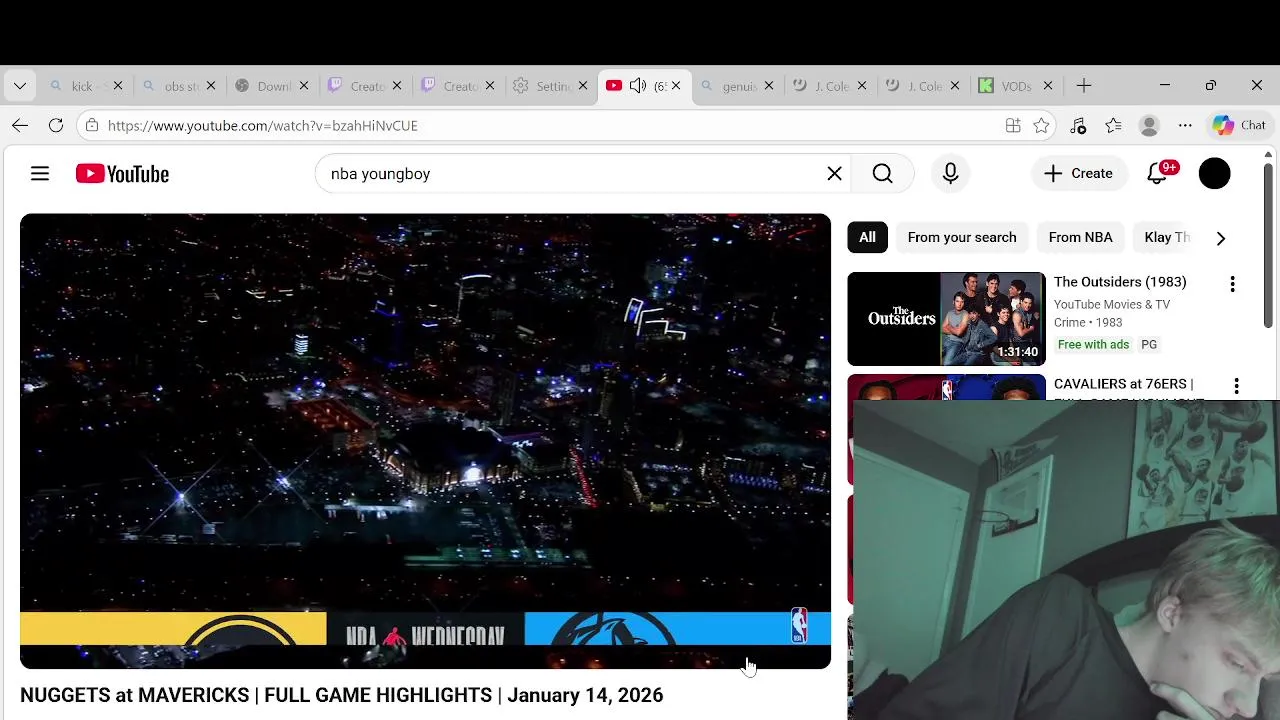
Task: Open the browser profile icon
Action: pos(1149,125)
